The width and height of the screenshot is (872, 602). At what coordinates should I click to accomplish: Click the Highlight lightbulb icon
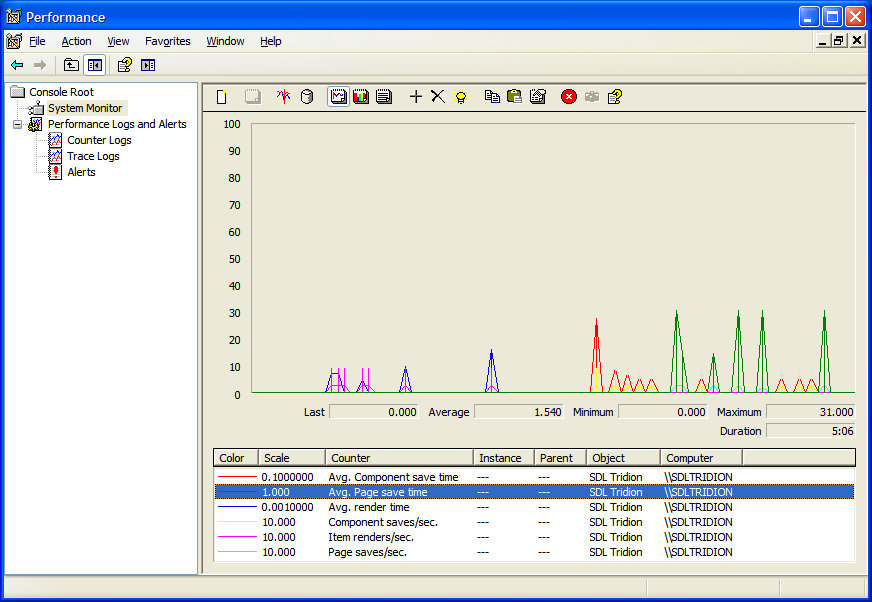tap(461, 97)
